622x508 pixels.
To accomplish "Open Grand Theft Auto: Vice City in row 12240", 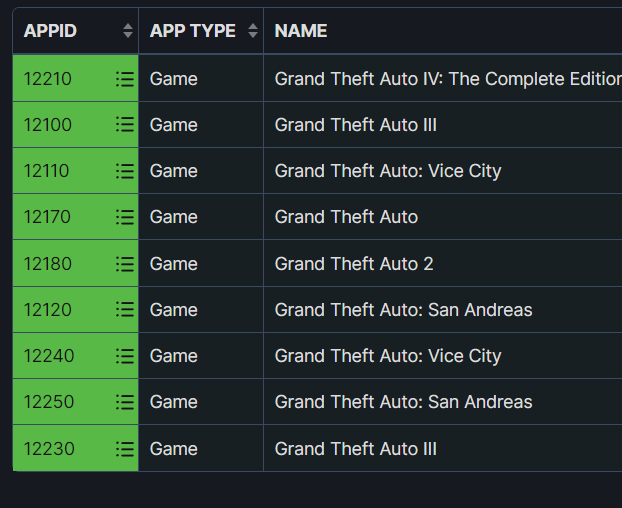I will coord(388,356).
